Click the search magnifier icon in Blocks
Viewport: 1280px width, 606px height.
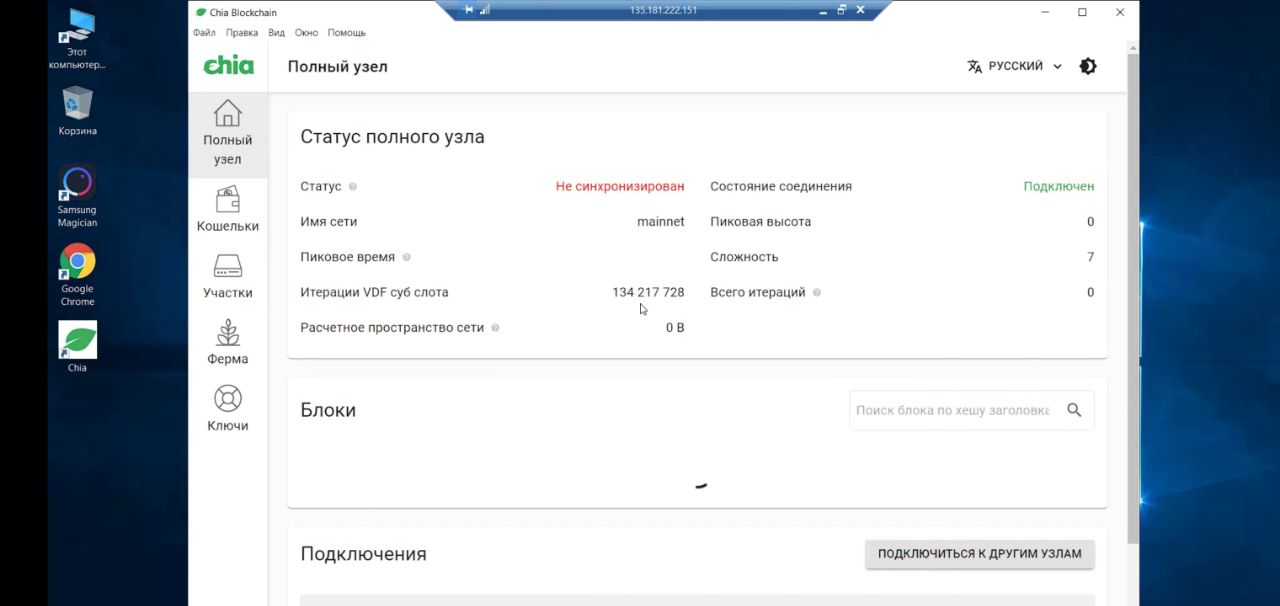1074,410
